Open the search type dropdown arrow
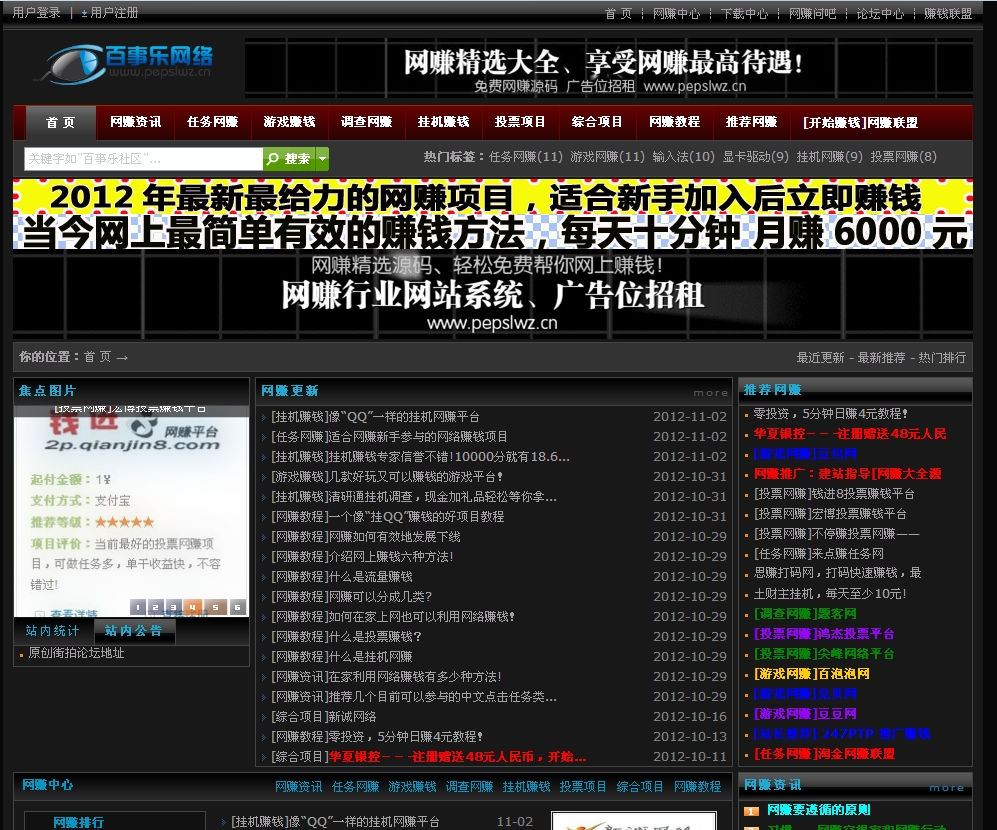 click(322, 158)
